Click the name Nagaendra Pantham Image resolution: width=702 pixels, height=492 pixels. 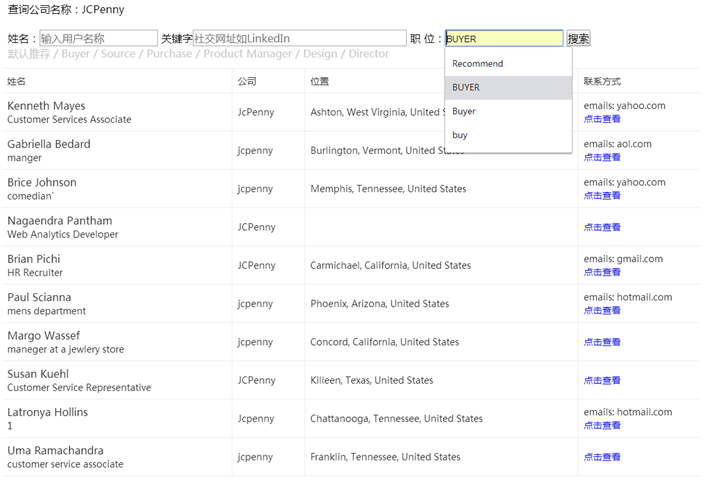tap(60, 221)
